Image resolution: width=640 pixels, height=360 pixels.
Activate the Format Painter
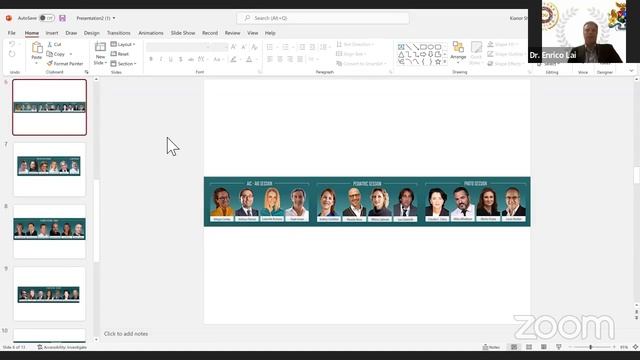(65, 64)
